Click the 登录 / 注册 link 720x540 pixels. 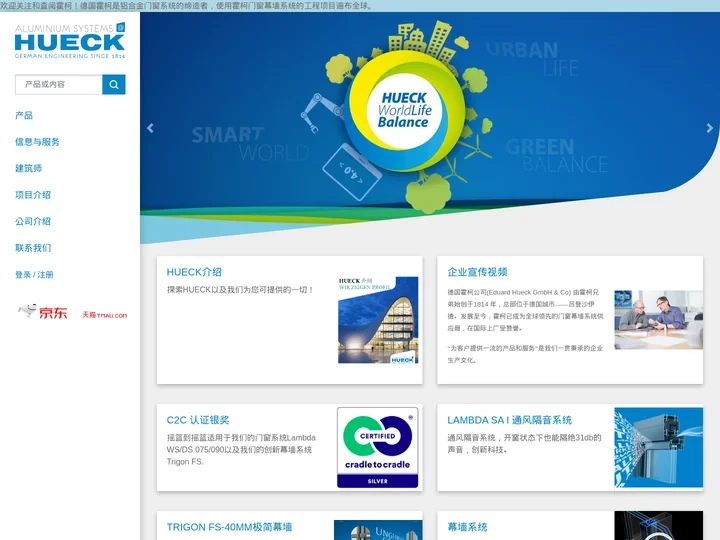[x=34, y=275]
